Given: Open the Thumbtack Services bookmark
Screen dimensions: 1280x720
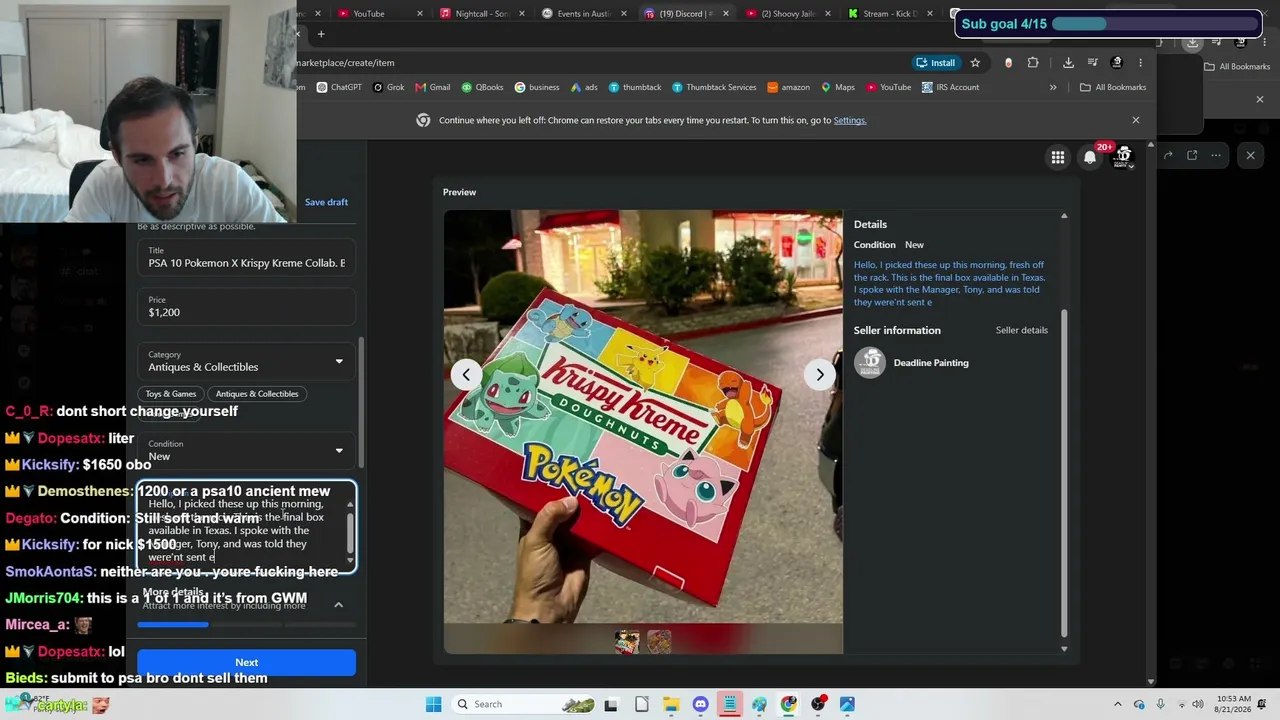Looking at the screenshot, I should click(714, 87).
